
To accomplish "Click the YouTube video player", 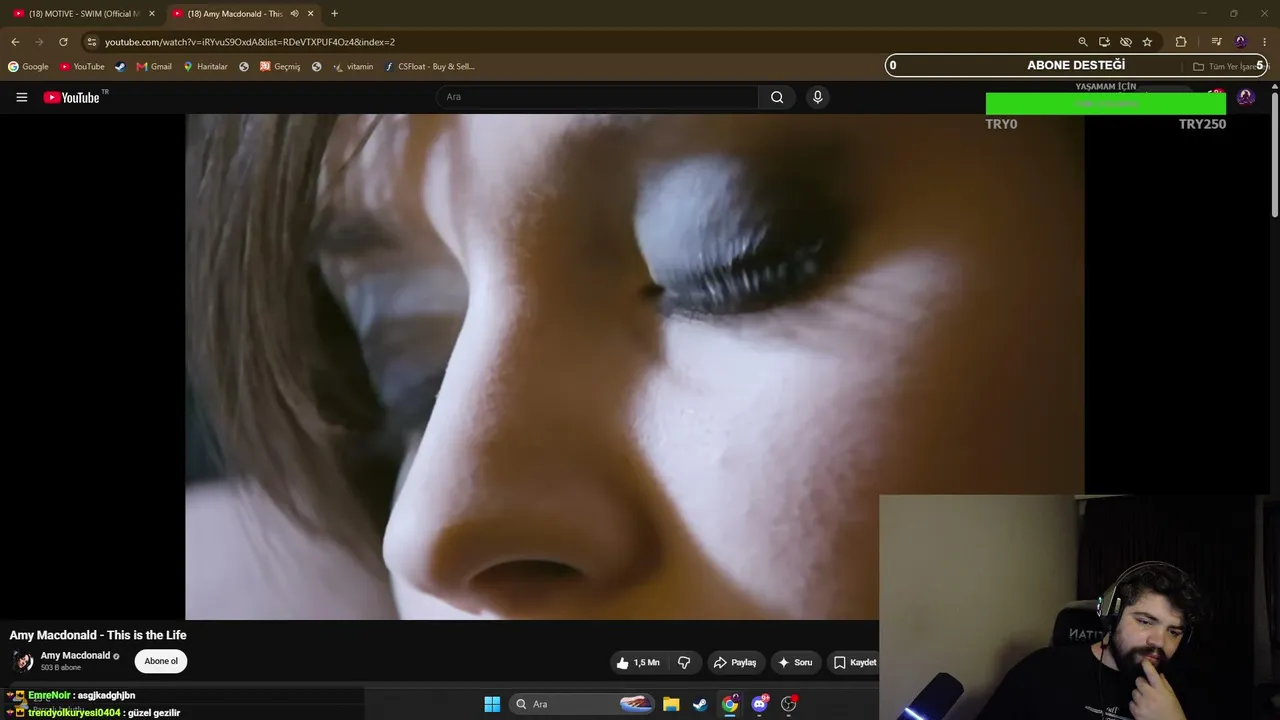I will (x=634, y=366).
